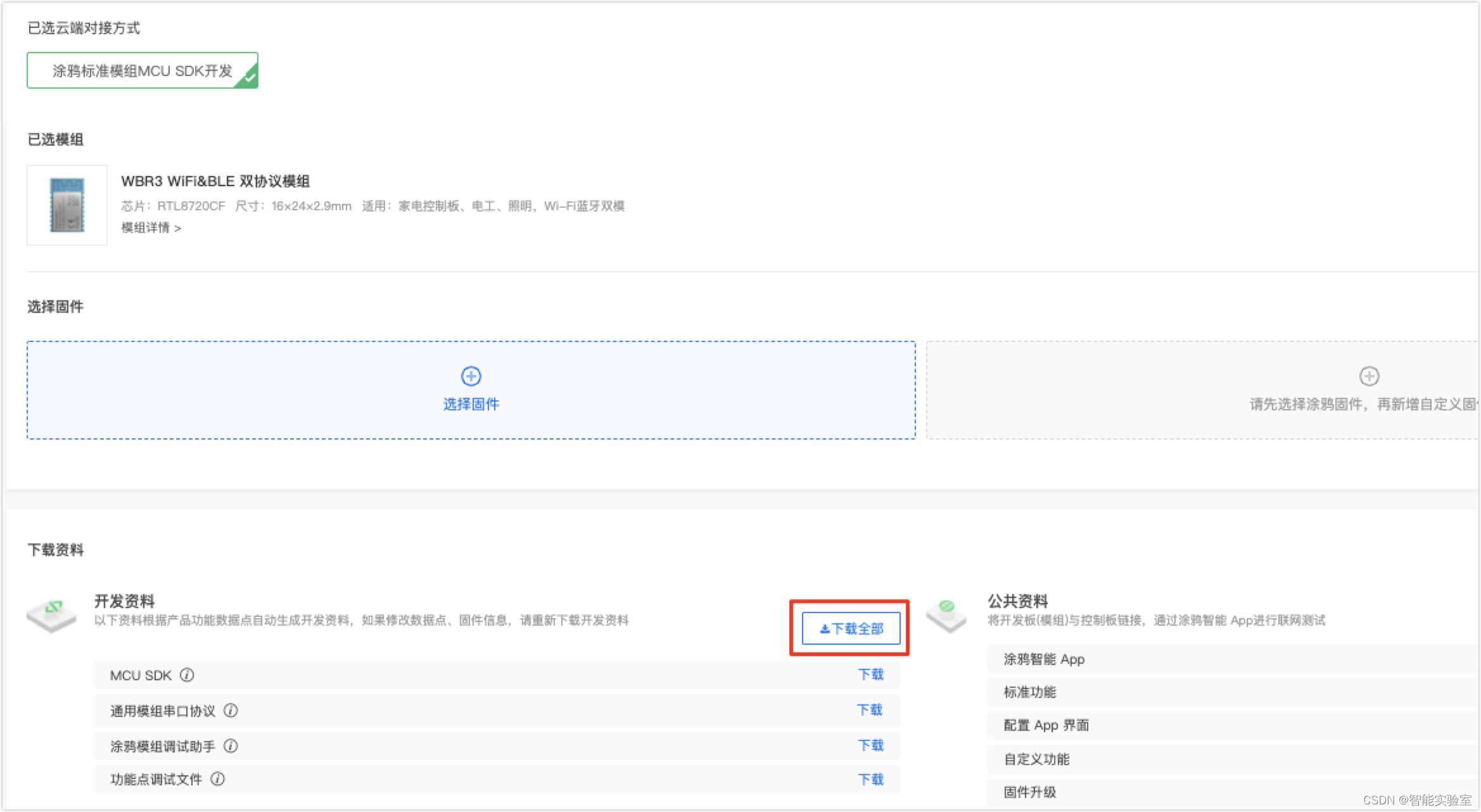Click the WBR3 module thumbnail image
The height and width of the screenshot is (812, 1481).
coord(67,205)
